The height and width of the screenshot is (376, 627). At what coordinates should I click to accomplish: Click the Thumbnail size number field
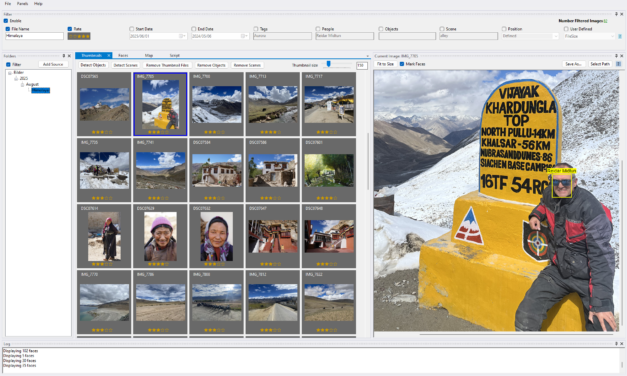click(361, 65)
